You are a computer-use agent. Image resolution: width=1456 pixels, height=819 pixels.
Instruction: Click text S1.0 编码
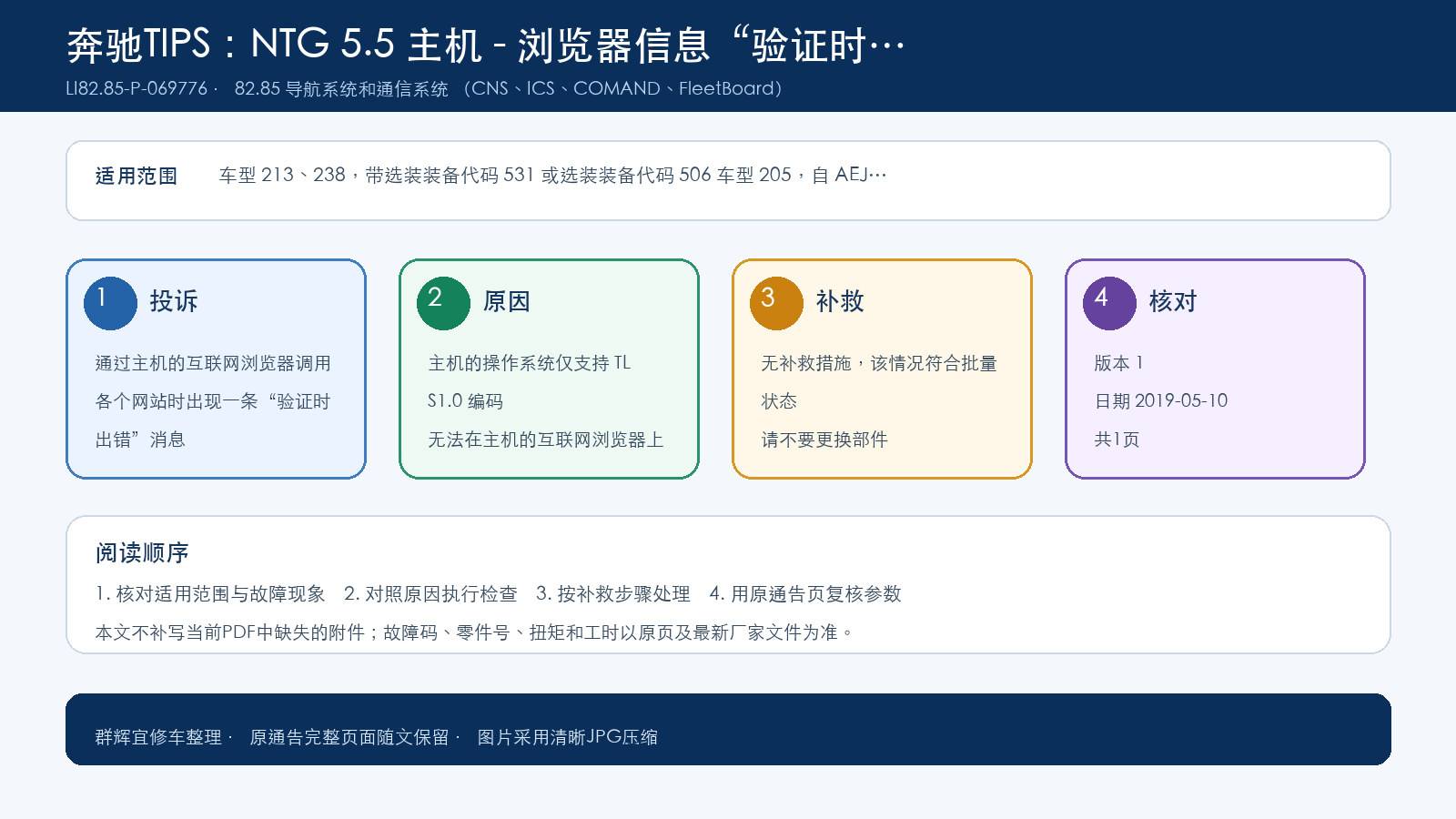point(465,401)
